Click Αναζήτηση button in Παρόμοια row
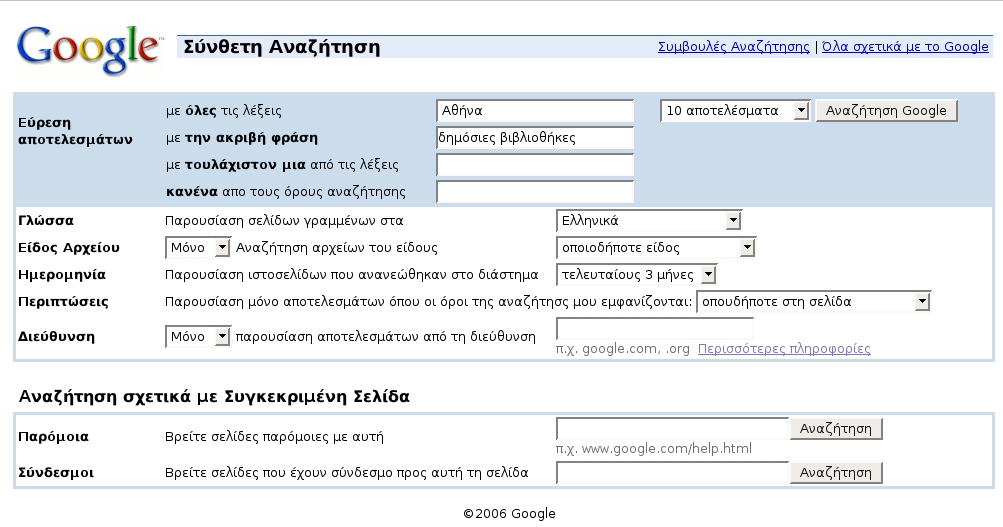Screen dimensions: 1003x527 836,429
